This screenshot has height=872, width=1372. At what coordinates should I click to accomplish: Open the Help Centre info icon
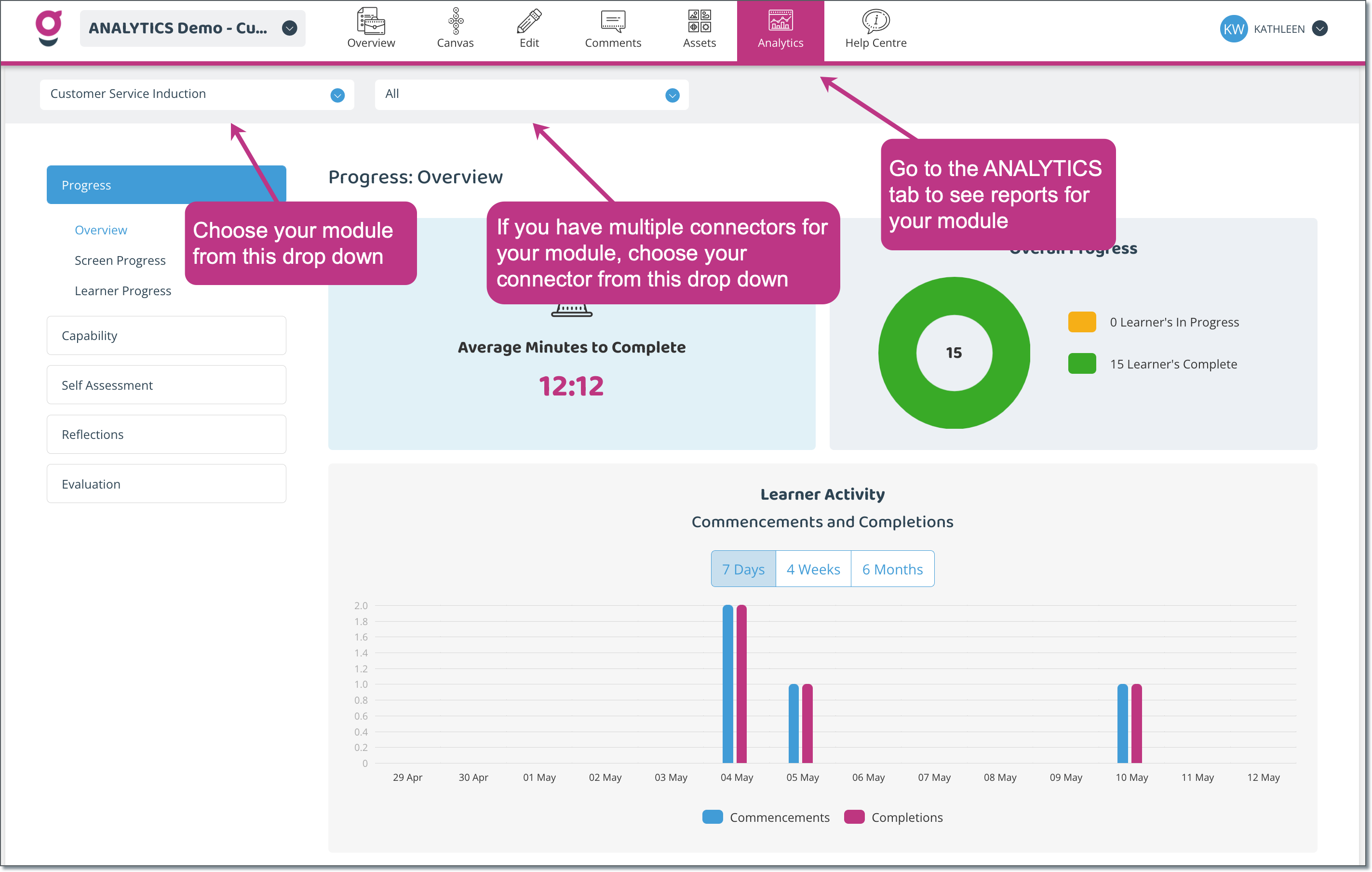(875, 21)
